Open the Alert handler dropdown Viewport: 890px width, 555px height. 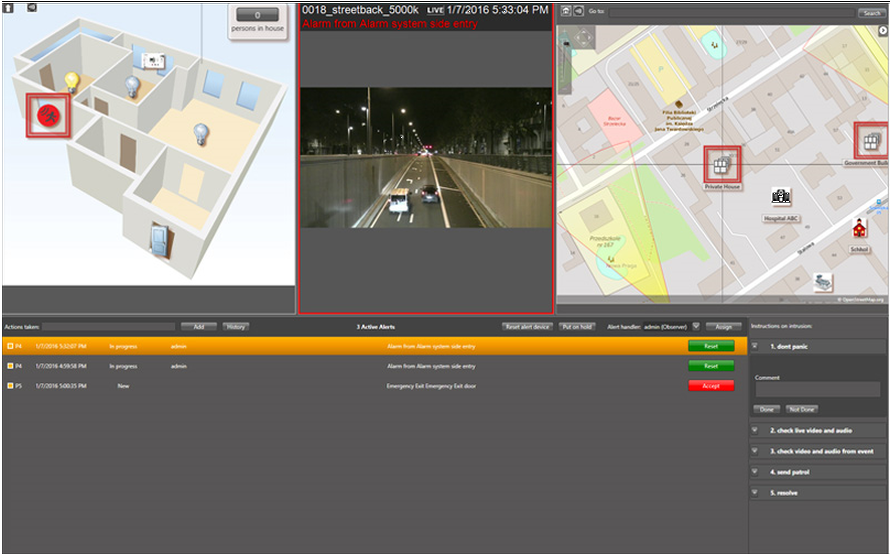tap(696, 326)
